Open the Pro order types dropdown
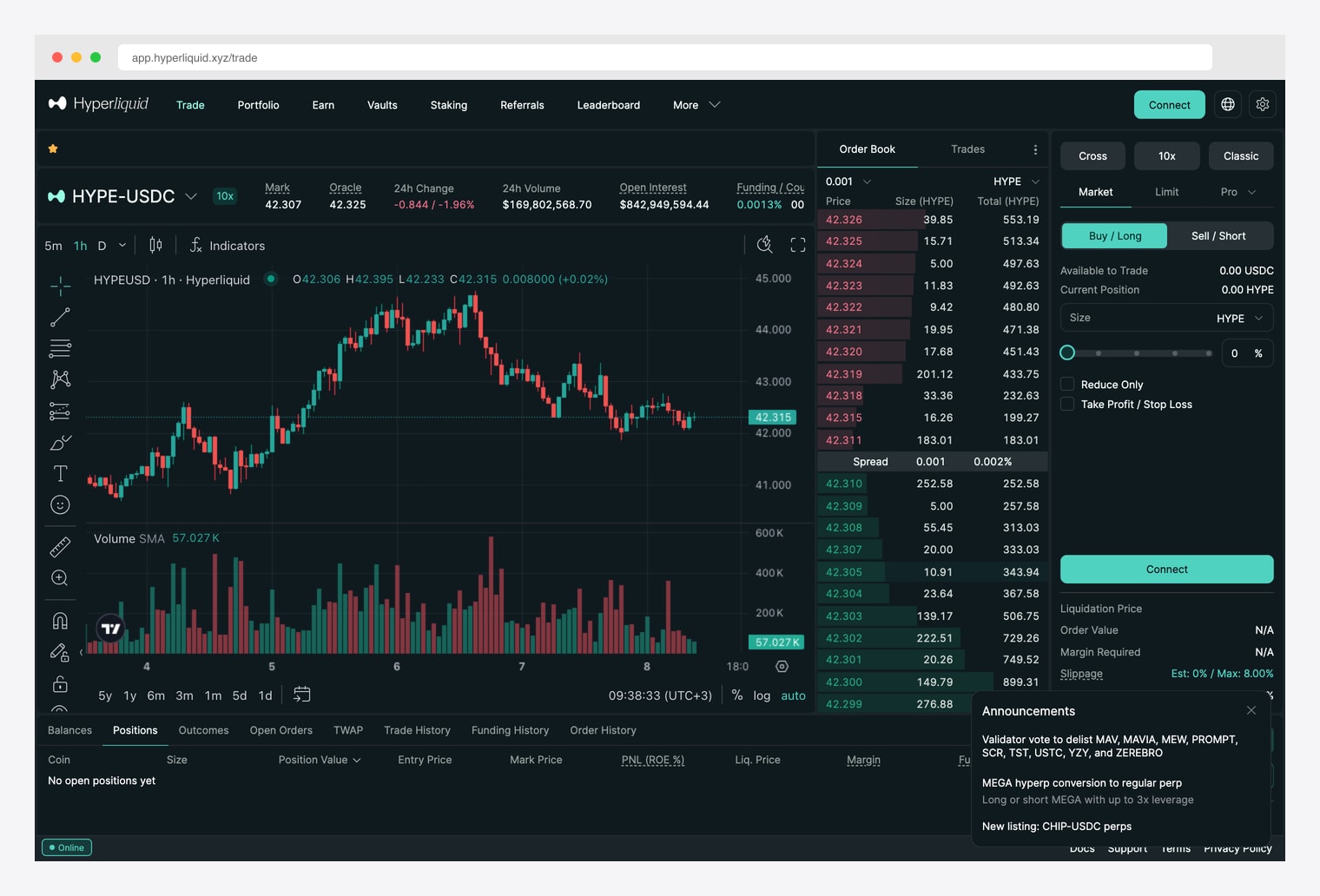The image size is (1320, 896). 1238,192
